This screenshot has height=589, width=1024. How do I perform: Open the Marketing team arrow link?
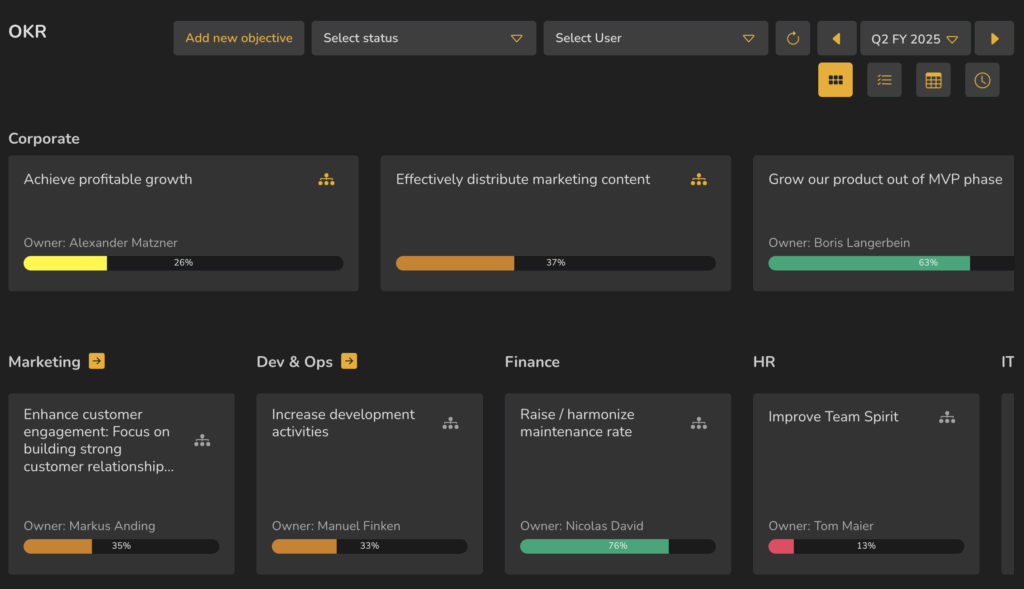[97, 361]
